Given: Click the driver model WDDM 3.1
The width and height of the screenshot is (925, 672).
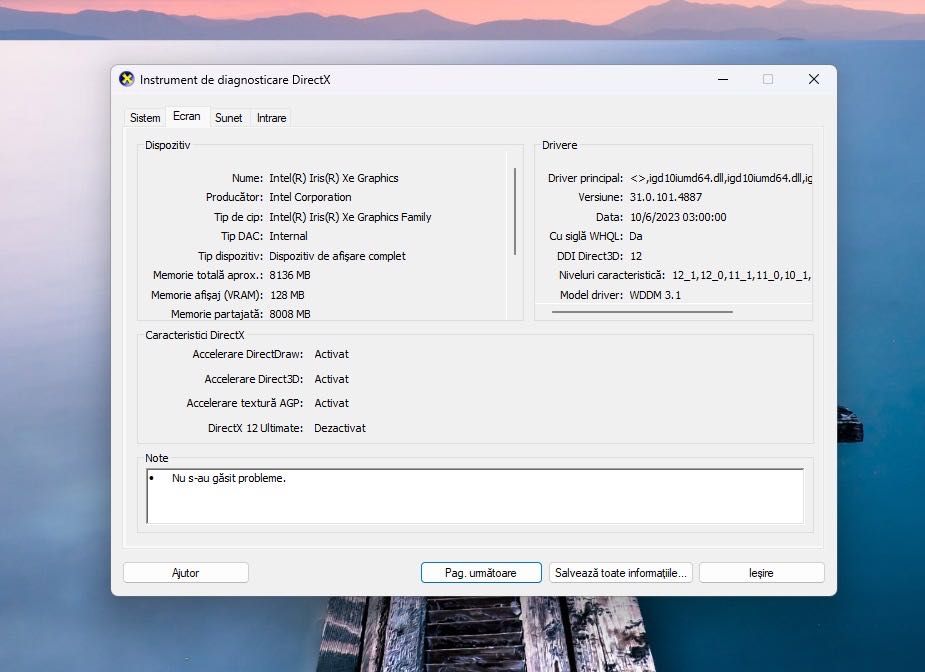Looking at the screenshot, I should point(655,295).
